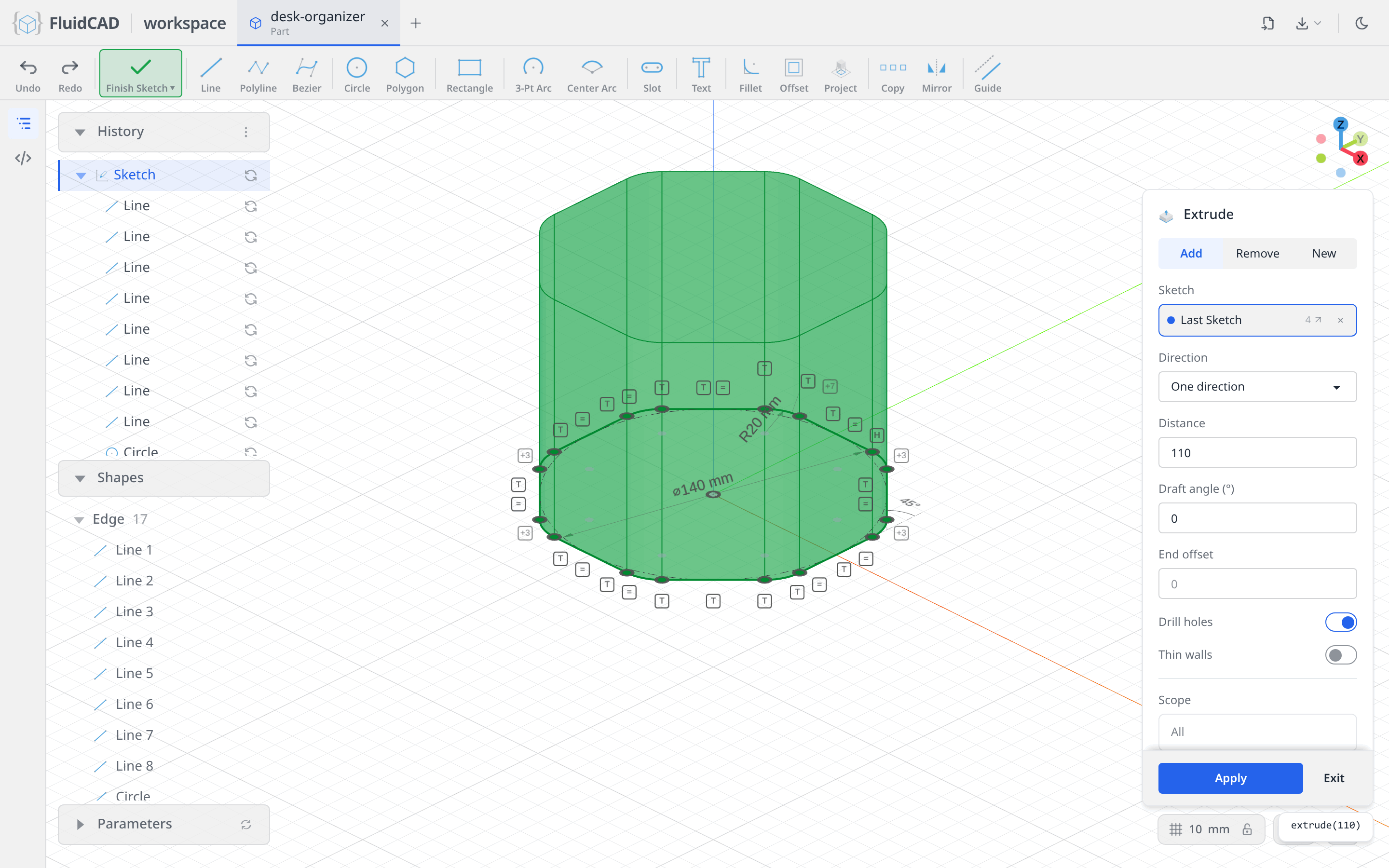Screen dimensions: 1389x868
Task: Refresh the Parameters panel
Action: coord(245,825)
